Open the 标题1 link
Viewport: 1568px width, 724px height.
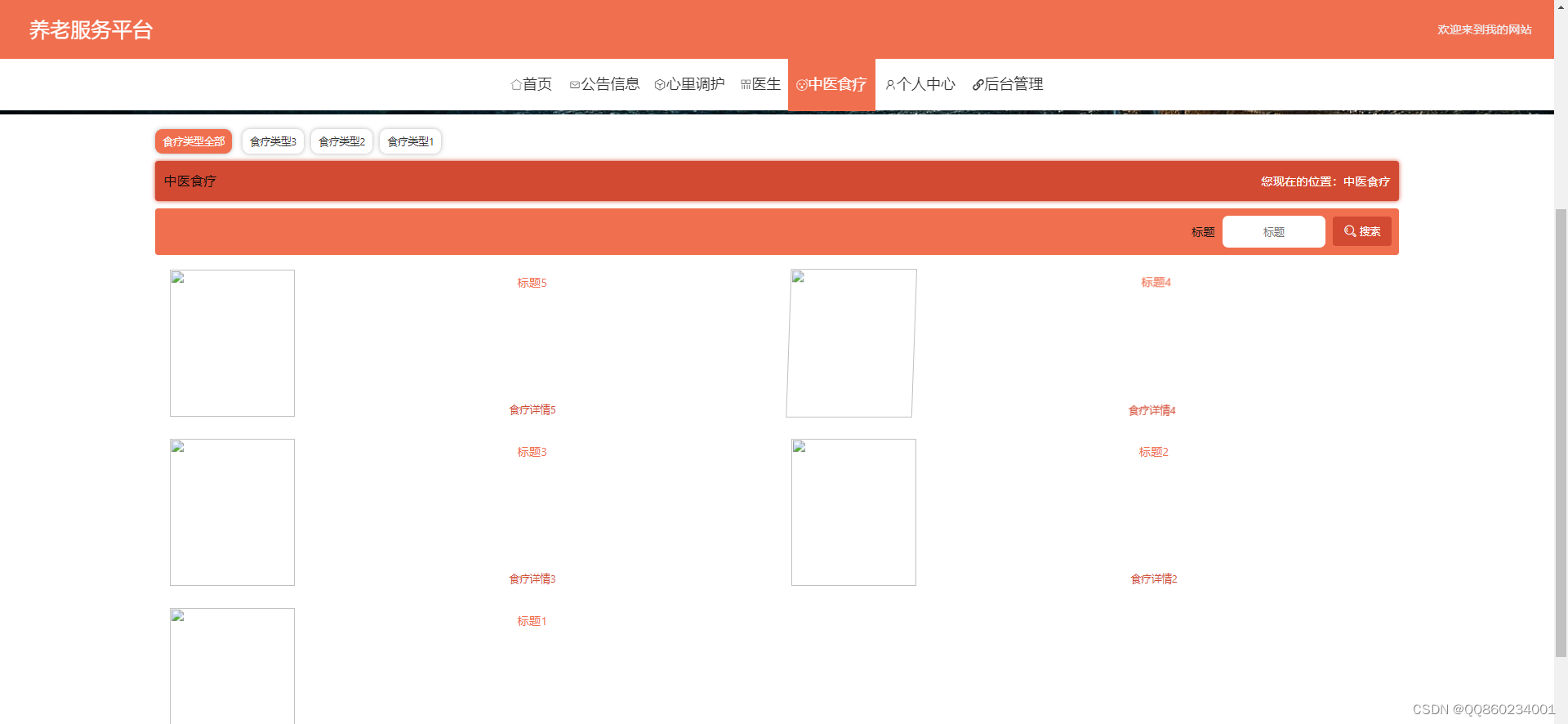(532, 621)
